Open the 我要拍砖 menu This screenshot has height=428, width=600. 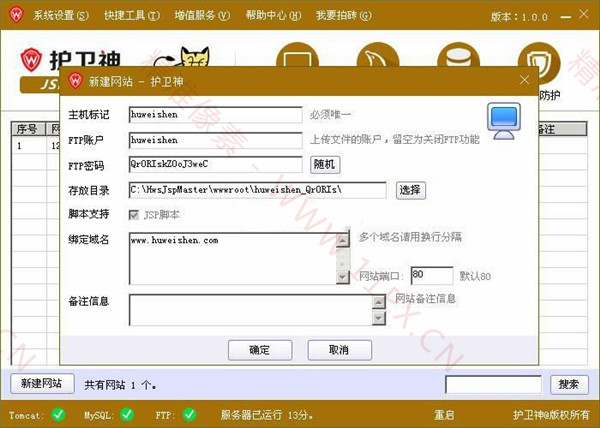point(344,15)
